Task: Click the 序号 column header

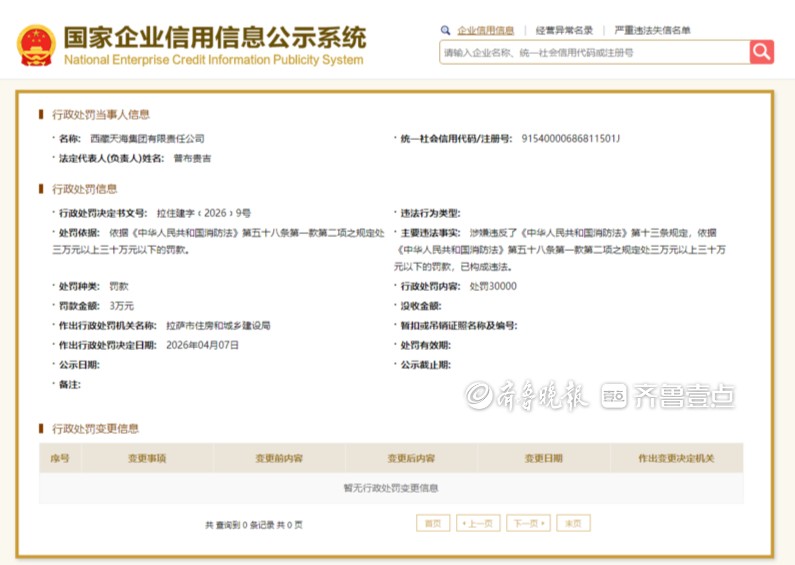Action: point(60,458)
